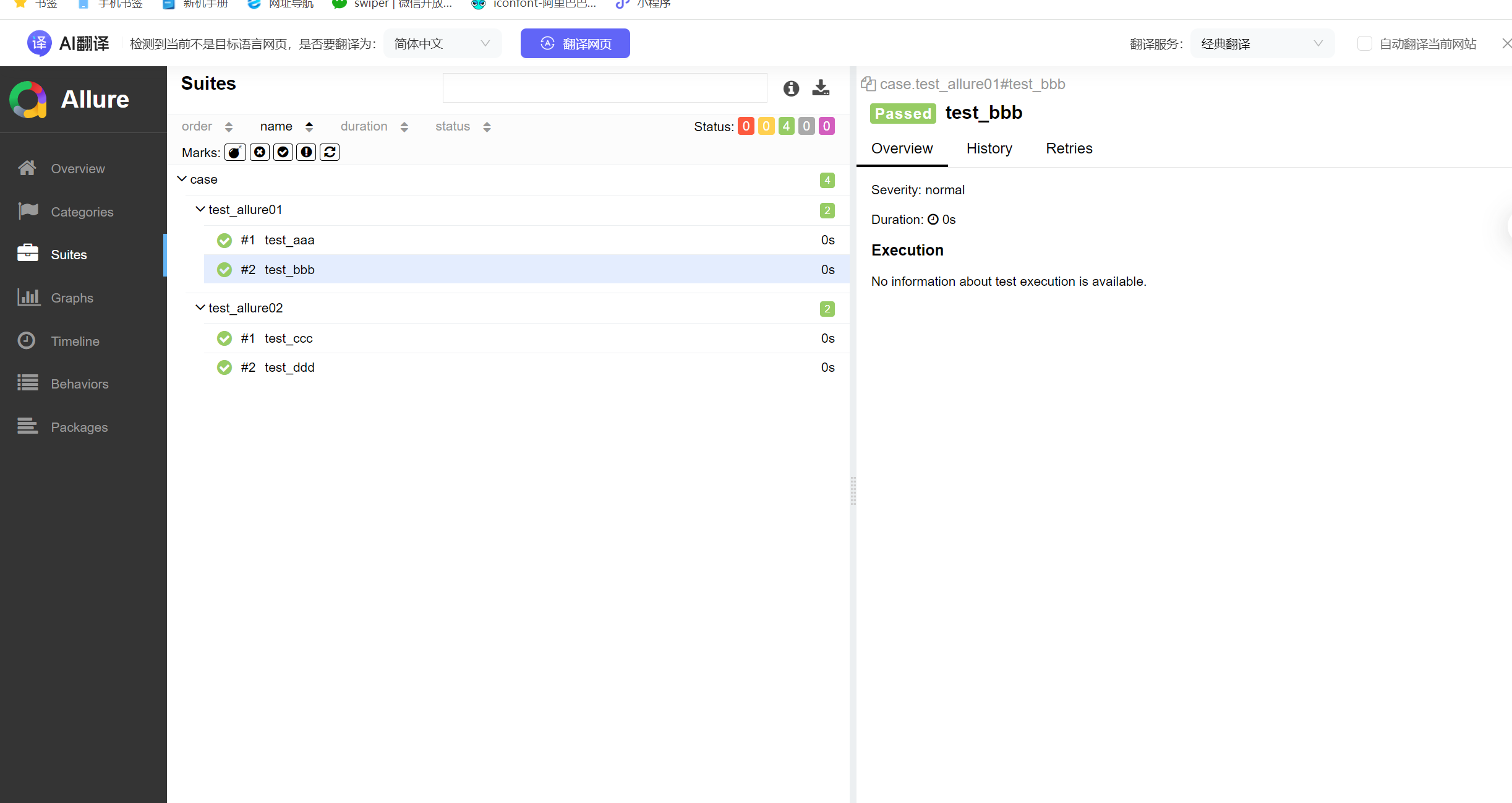
Task: Open the swiper bookmark
Action: coord(393,4)
